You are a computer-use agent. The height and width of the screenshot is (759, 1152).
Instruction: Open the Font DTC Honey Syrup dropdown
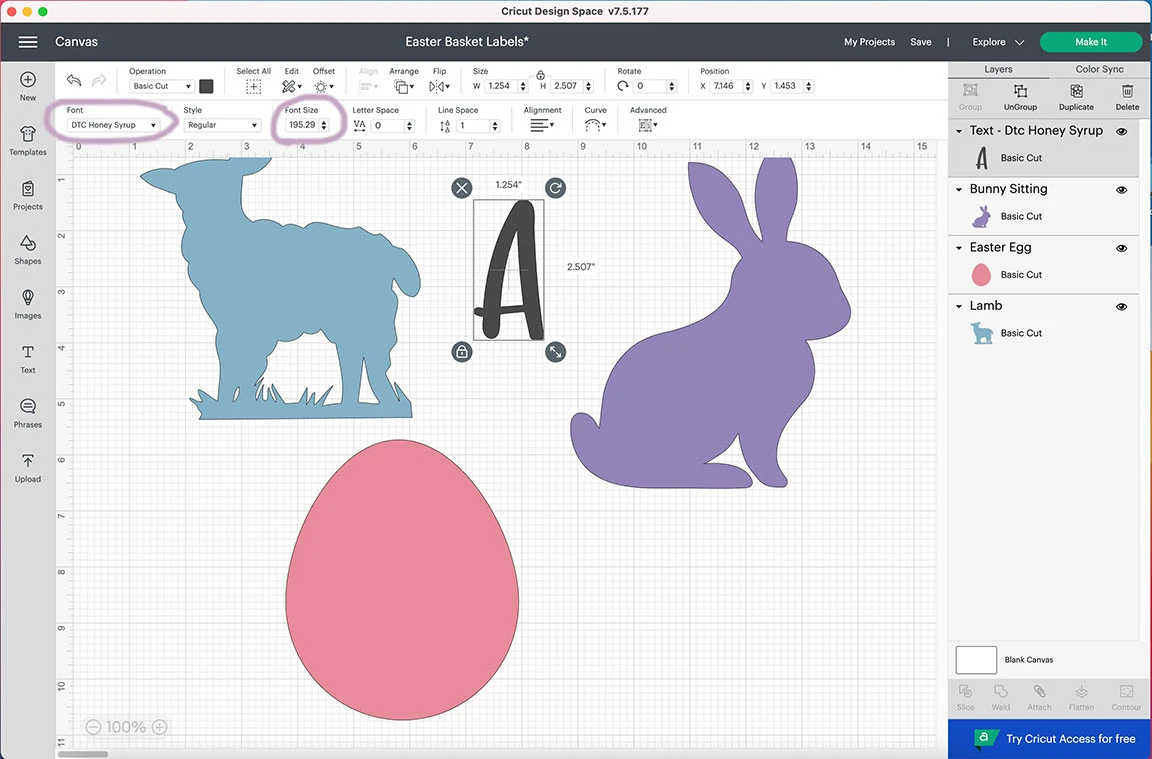pos(113,125)
